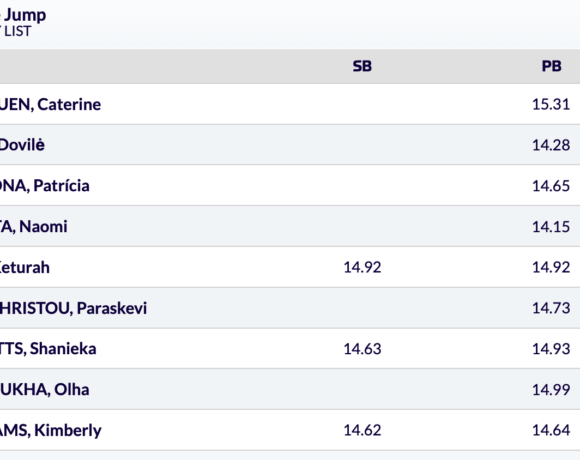
Task: Select Paraskevi's personal best 14.73
Action: pos(551,308)
